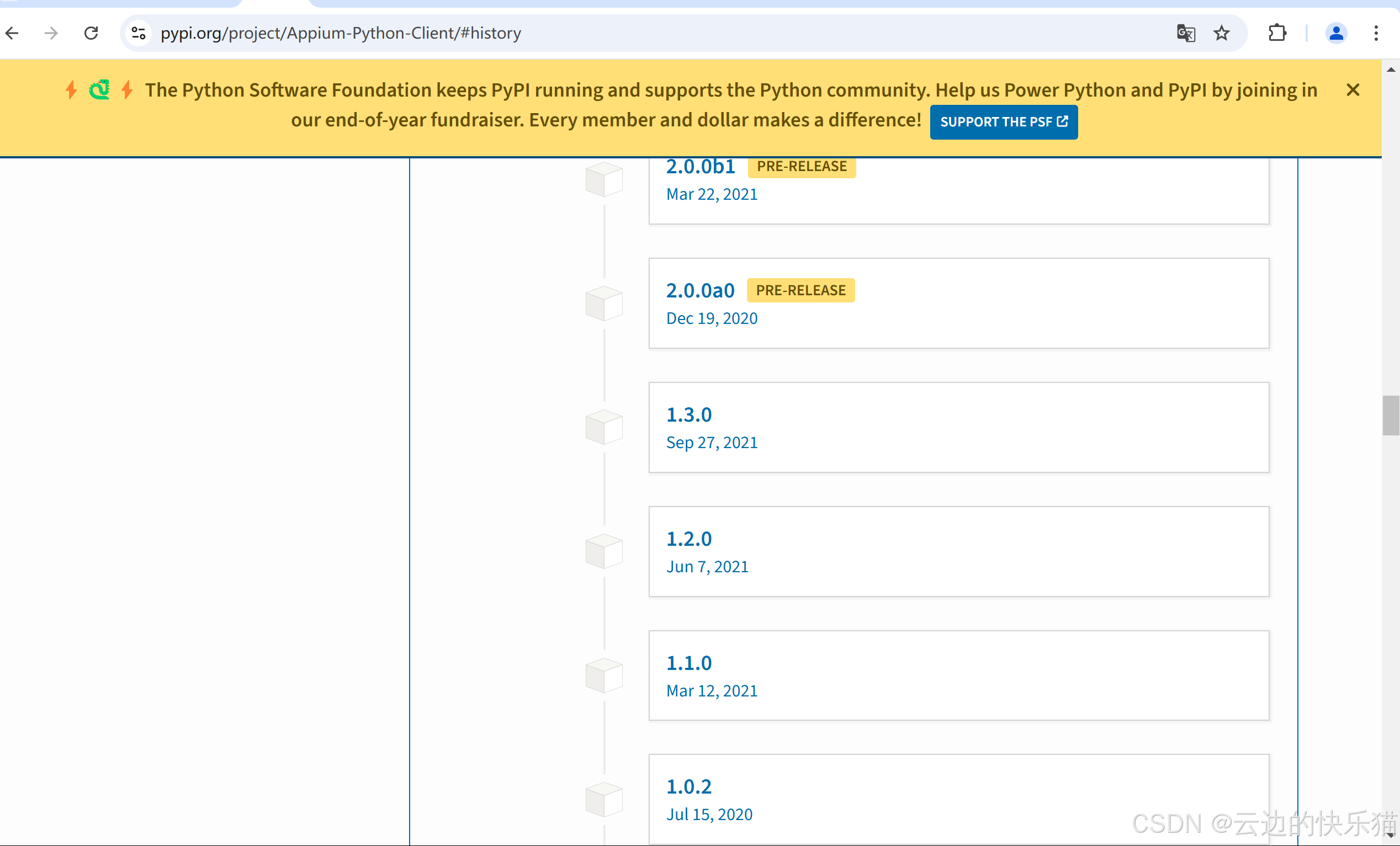Screen dimensions: 1400x846
Task: Open release 1.1.0
Action: pos(958,675)
